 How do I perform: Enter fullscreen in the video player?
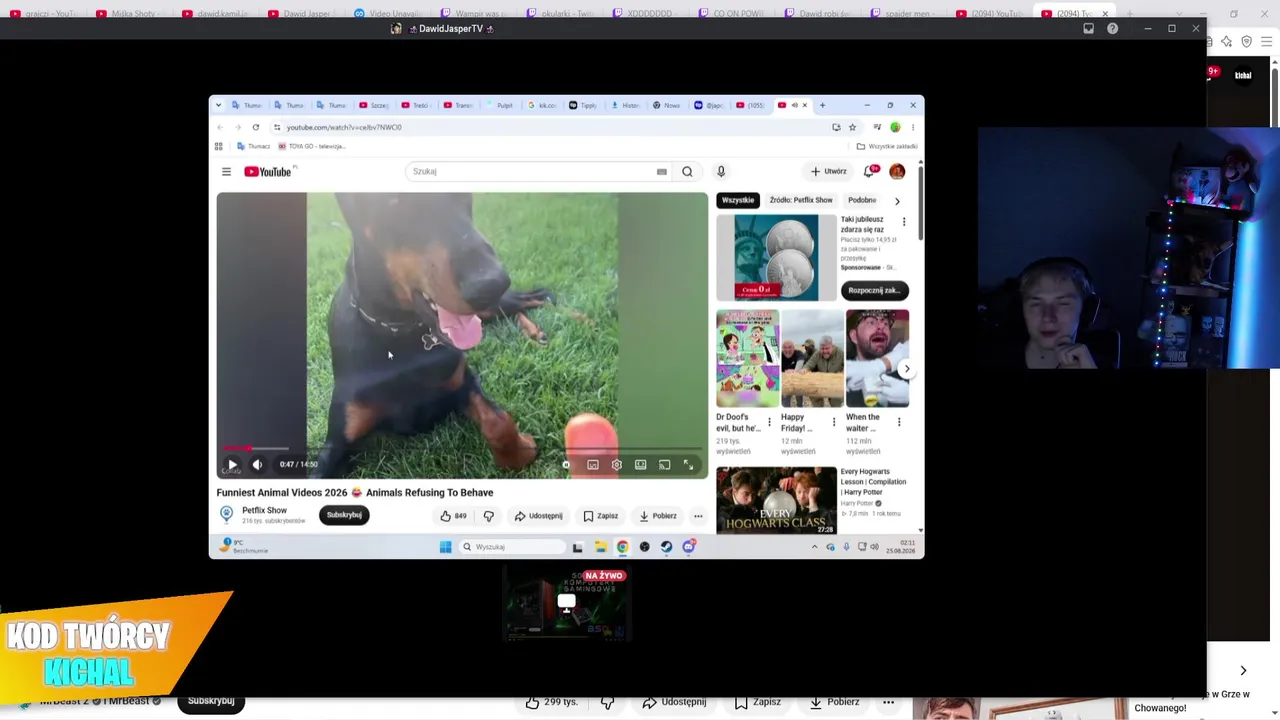click(688, 465)
